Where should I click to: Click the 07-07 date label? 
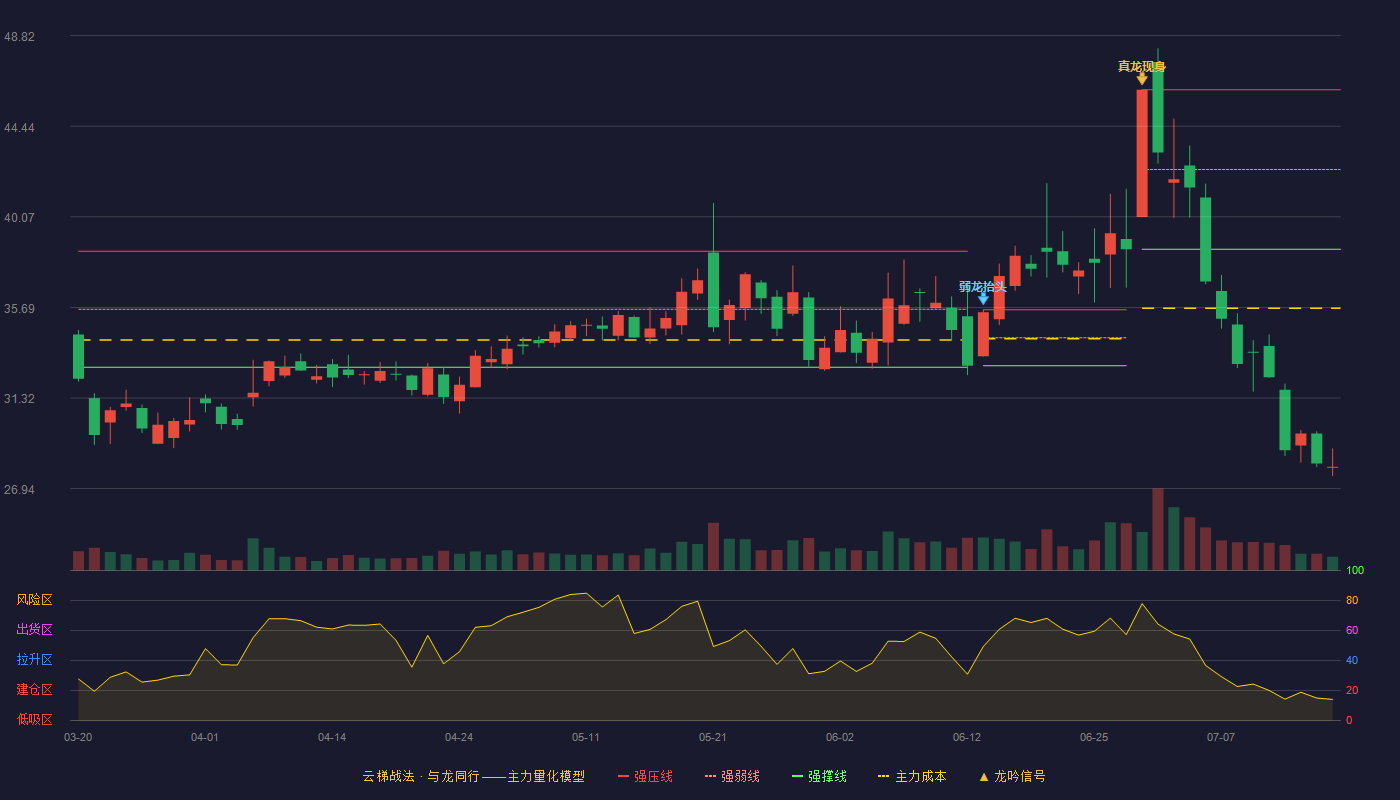pos(1221,737)
